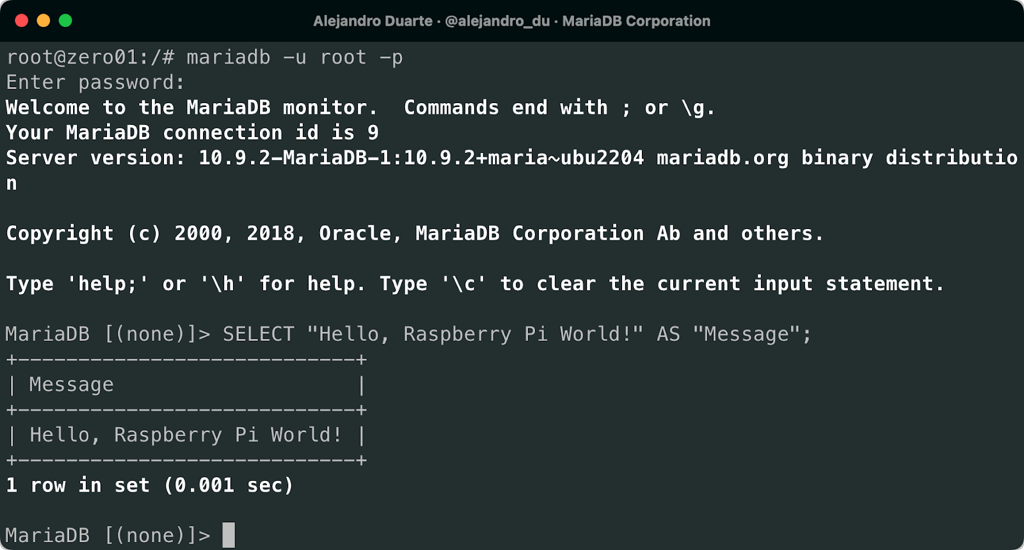Click the 'Enter password:' line

click(96, 82)
